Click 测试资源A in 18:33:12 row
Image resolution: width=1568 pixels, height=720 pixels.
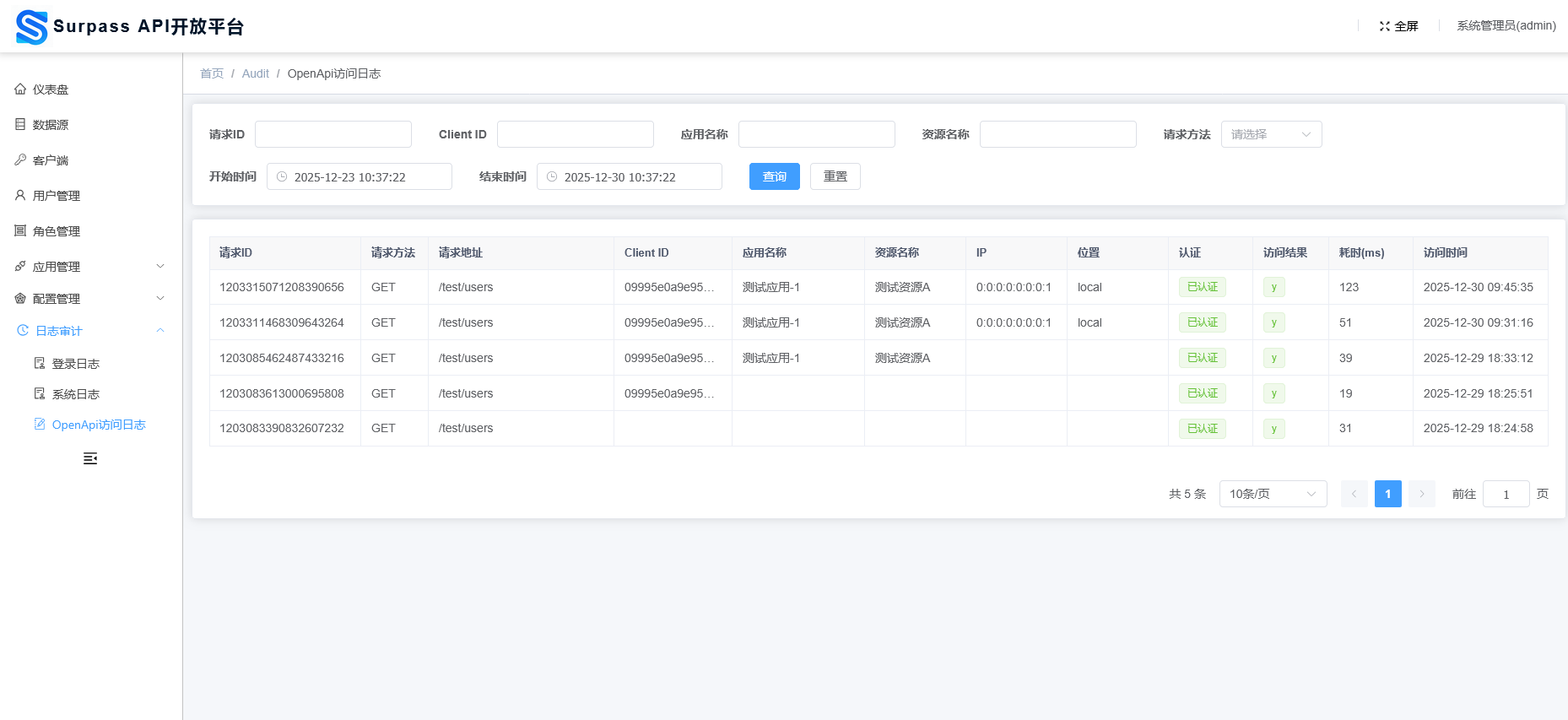[903, 358]
